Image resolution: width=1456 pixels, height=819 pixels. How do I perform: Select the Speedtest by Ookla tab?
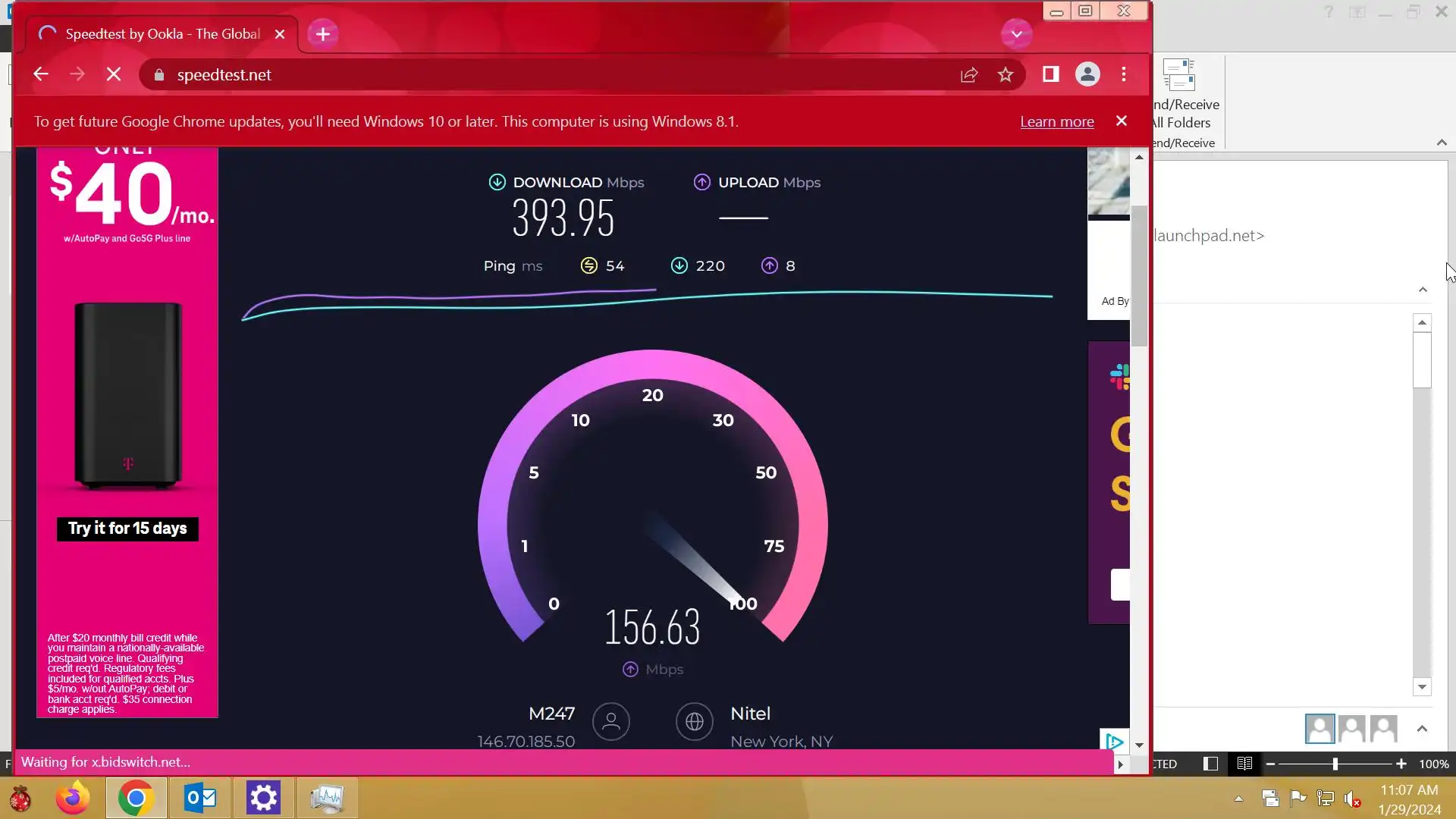[162, 34]
